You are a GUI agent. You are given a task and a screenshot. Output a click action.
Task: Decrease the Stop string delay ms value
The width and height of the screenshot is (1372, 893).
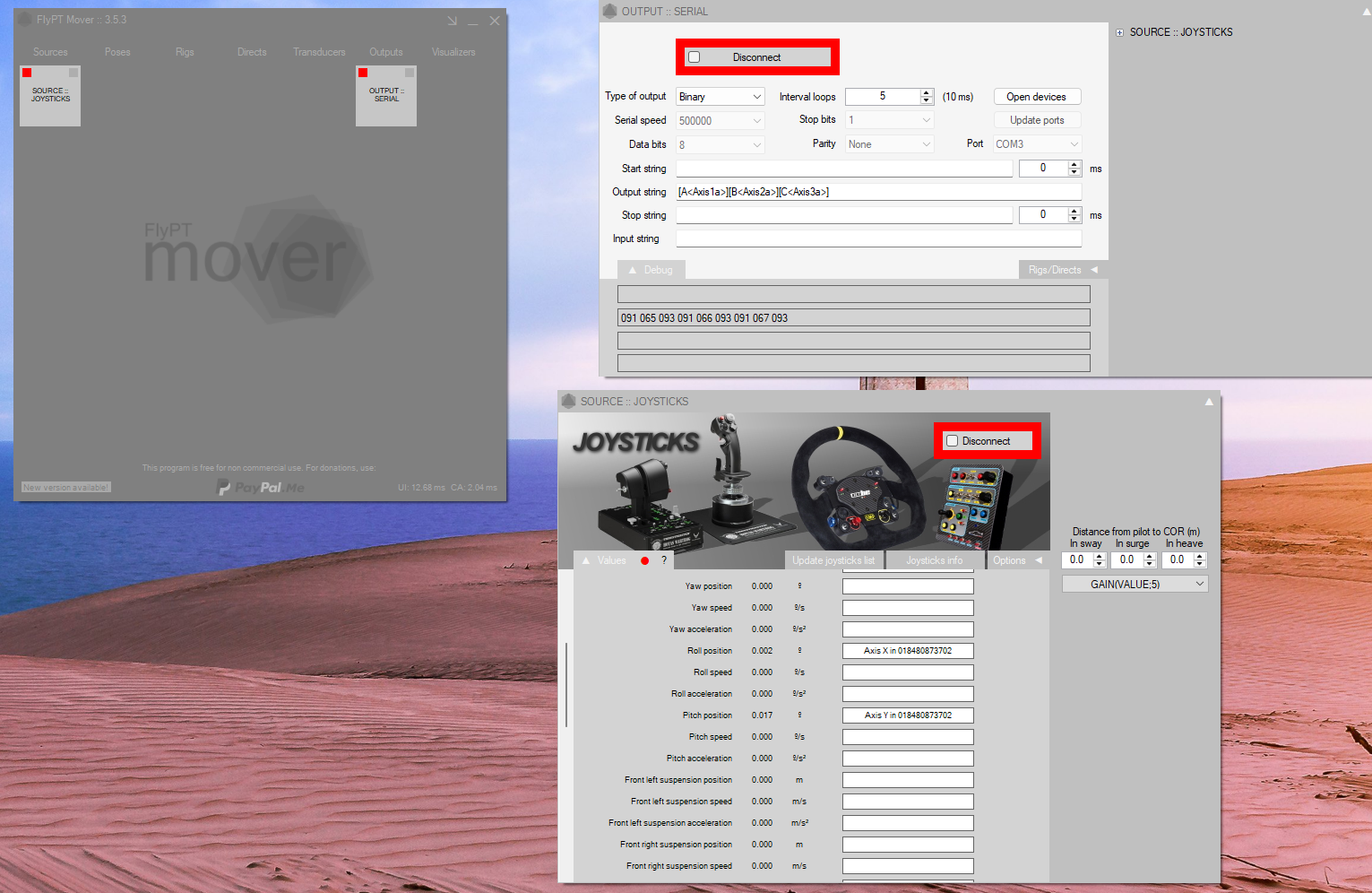1074,219
